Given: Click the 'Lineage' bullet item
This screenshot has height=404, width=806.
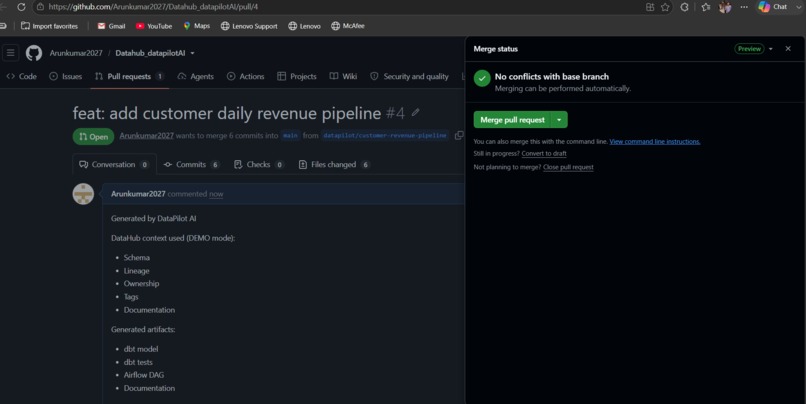Looking at the screenshot, I should tap(136, 270).
